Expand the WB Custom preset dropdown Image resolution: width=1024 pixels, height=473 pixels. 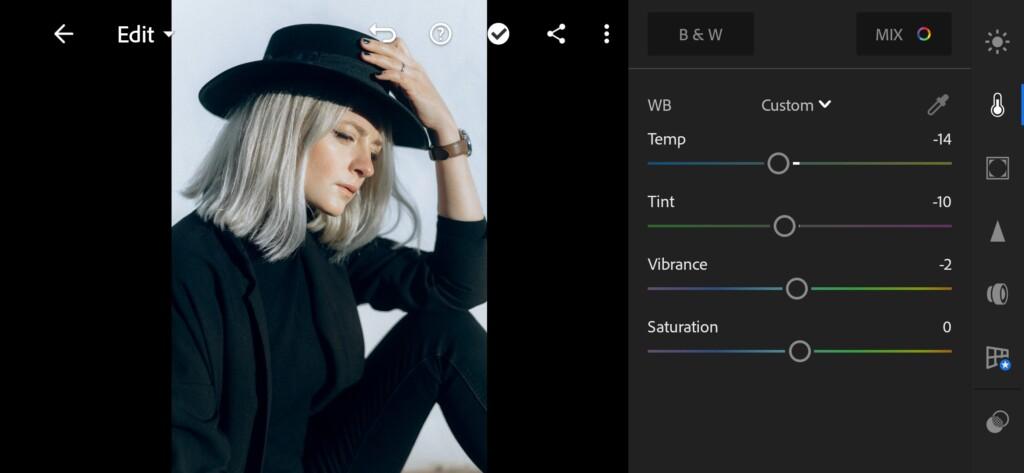point(795,105)
